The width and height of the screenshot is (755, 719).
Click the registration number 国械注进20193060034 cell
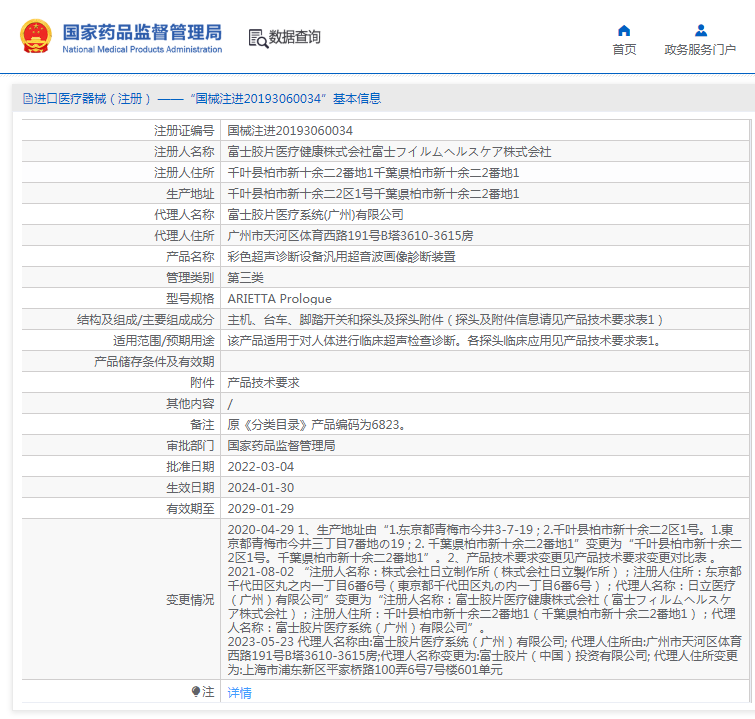click(x=290, y=130)
